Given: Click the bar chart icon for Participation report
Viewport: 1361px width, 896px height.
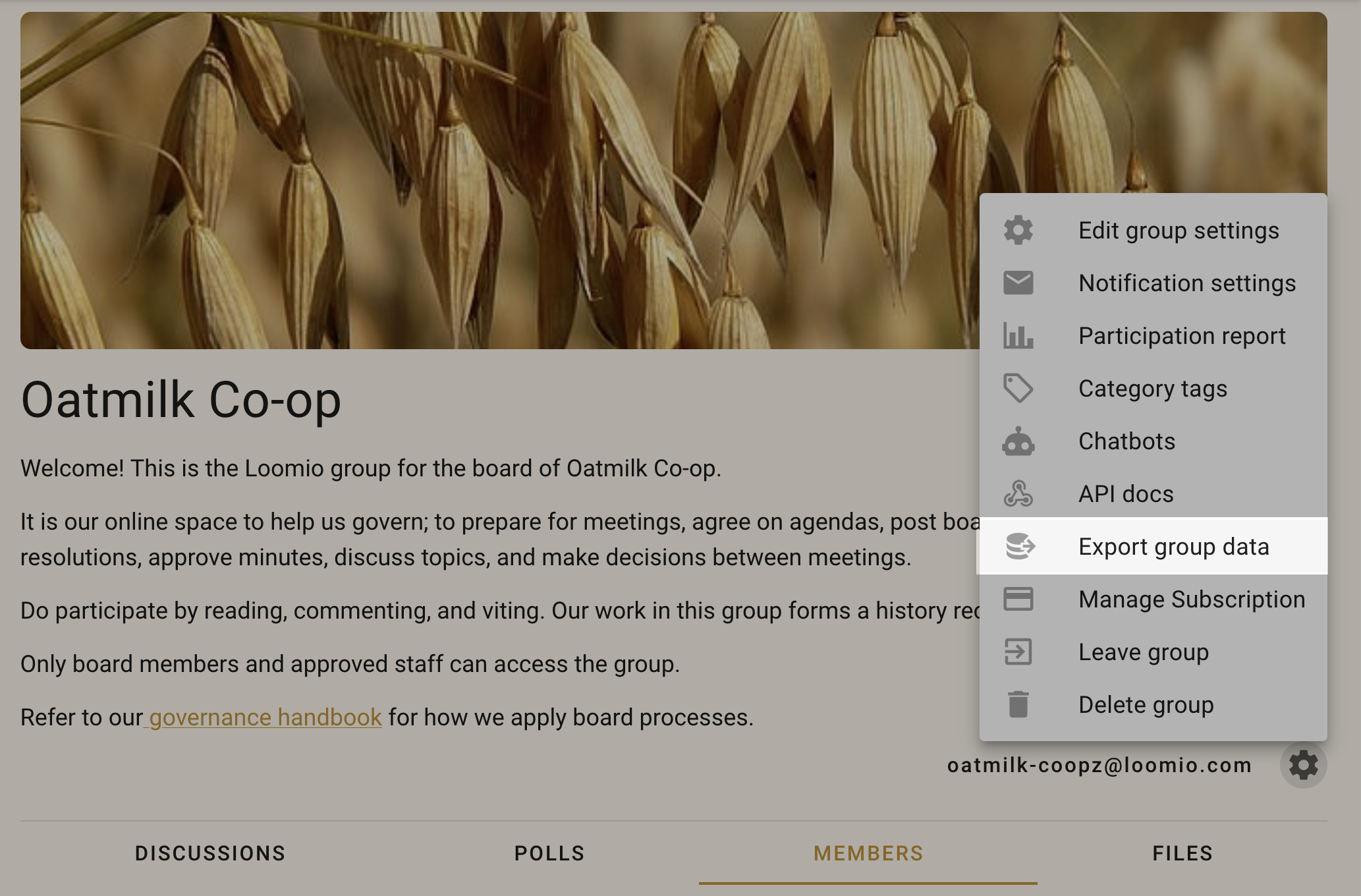Looking at the screenshot, I should 1018,335.
